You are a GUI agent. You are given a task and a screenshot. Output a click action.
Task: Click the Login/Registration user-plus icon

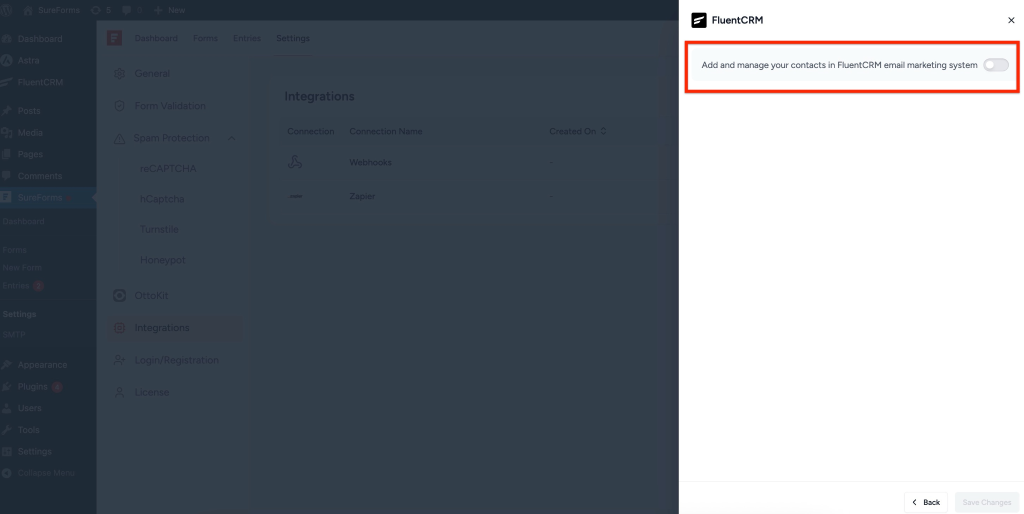coord(120,360)
